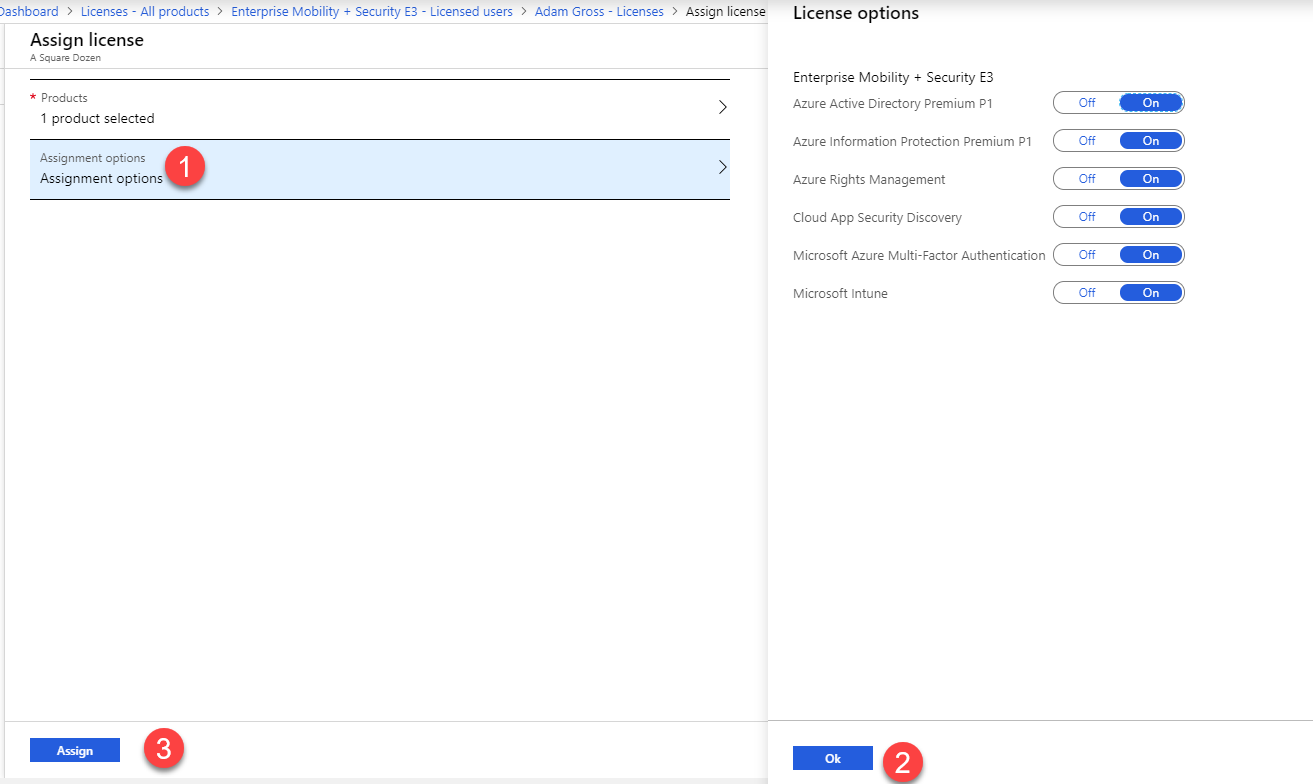Set Azure Information Protection Premium P1 to Off
Screen dimensions: 1313x784
[1086, 141]
